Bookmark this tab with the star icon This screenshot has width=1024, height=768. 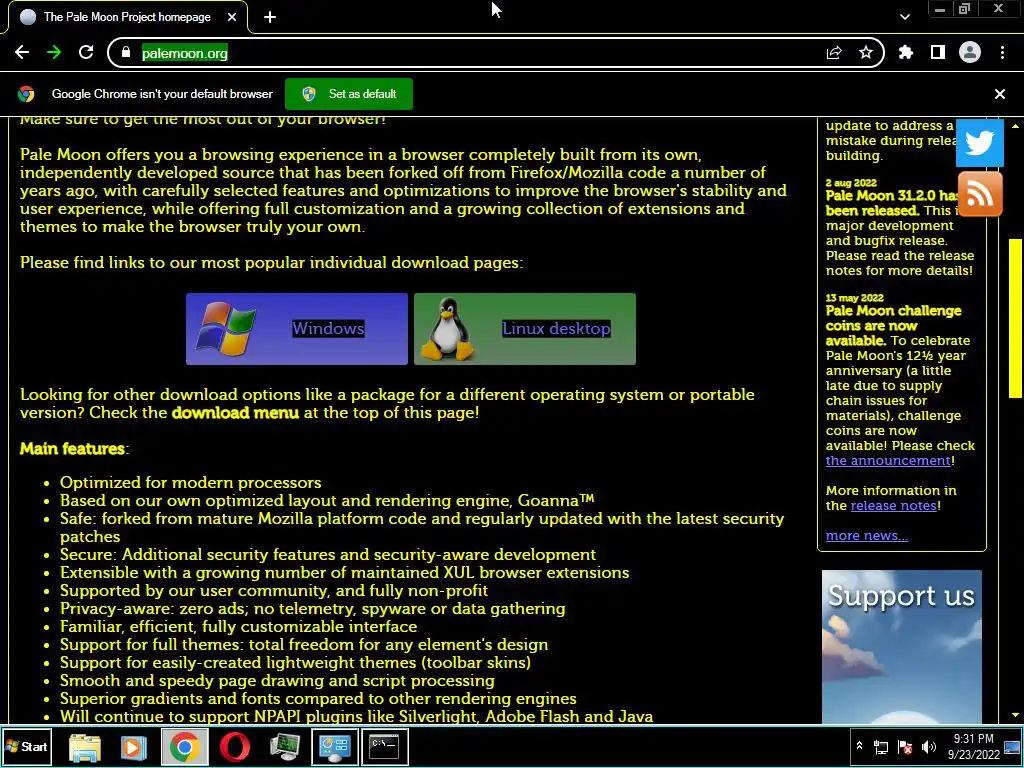tap(866, 53)
